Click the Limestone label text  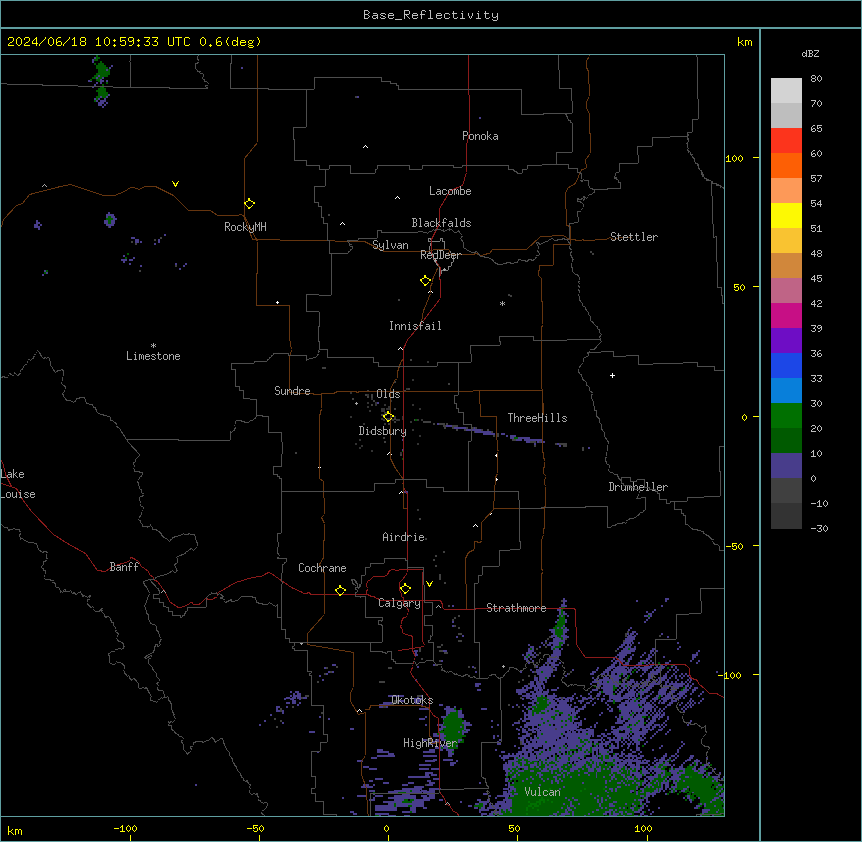[x=153, y=356]
